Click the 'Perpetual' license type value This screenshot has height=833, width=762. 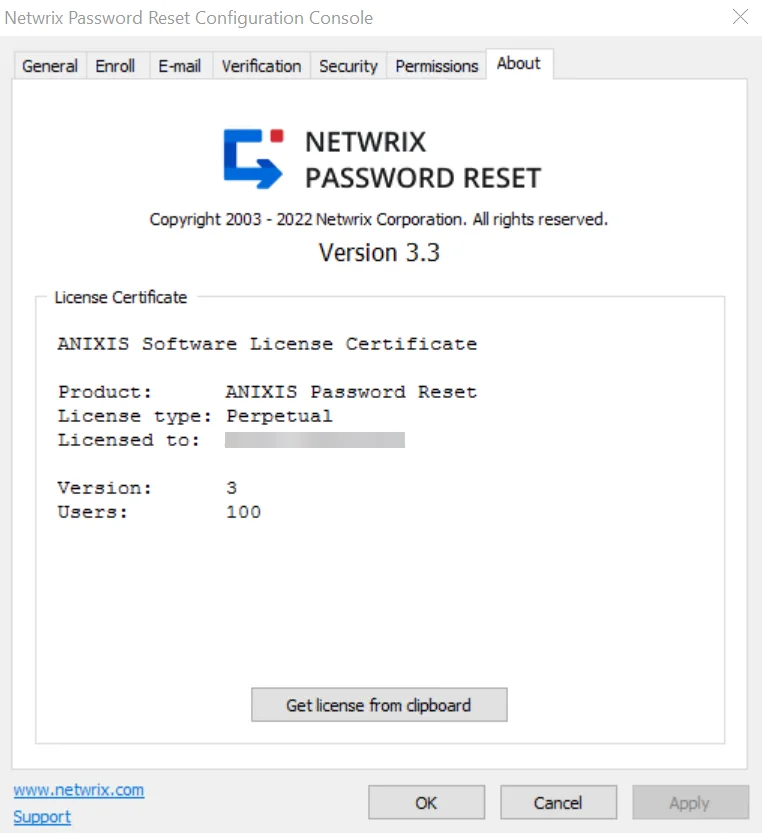[x=280, y=416]
